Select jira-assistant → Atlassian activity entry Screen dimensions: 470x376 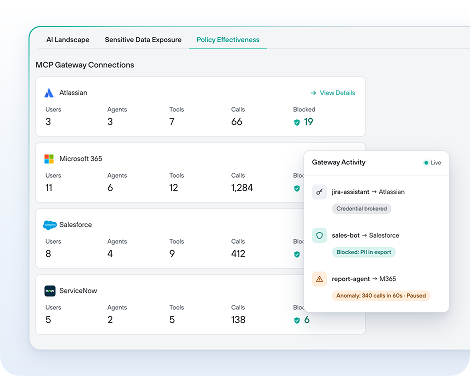point(368,192)
